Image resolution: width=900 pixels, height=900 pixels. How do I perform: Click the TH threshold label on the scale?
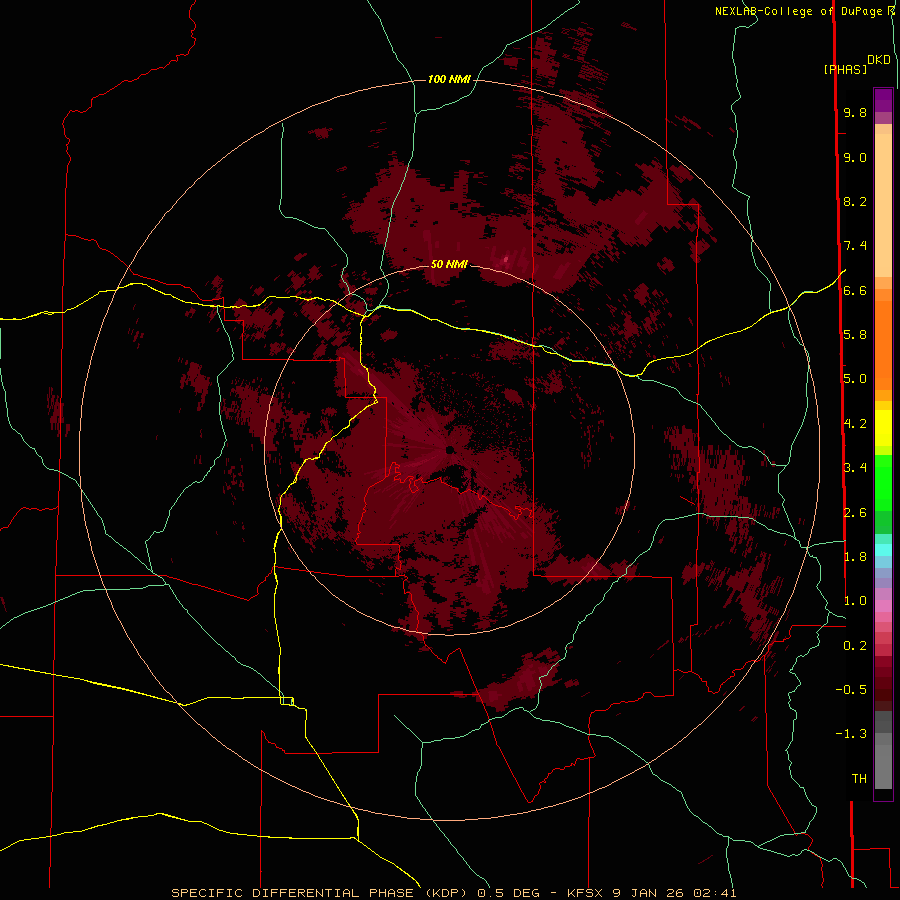(x=859, y=779)
